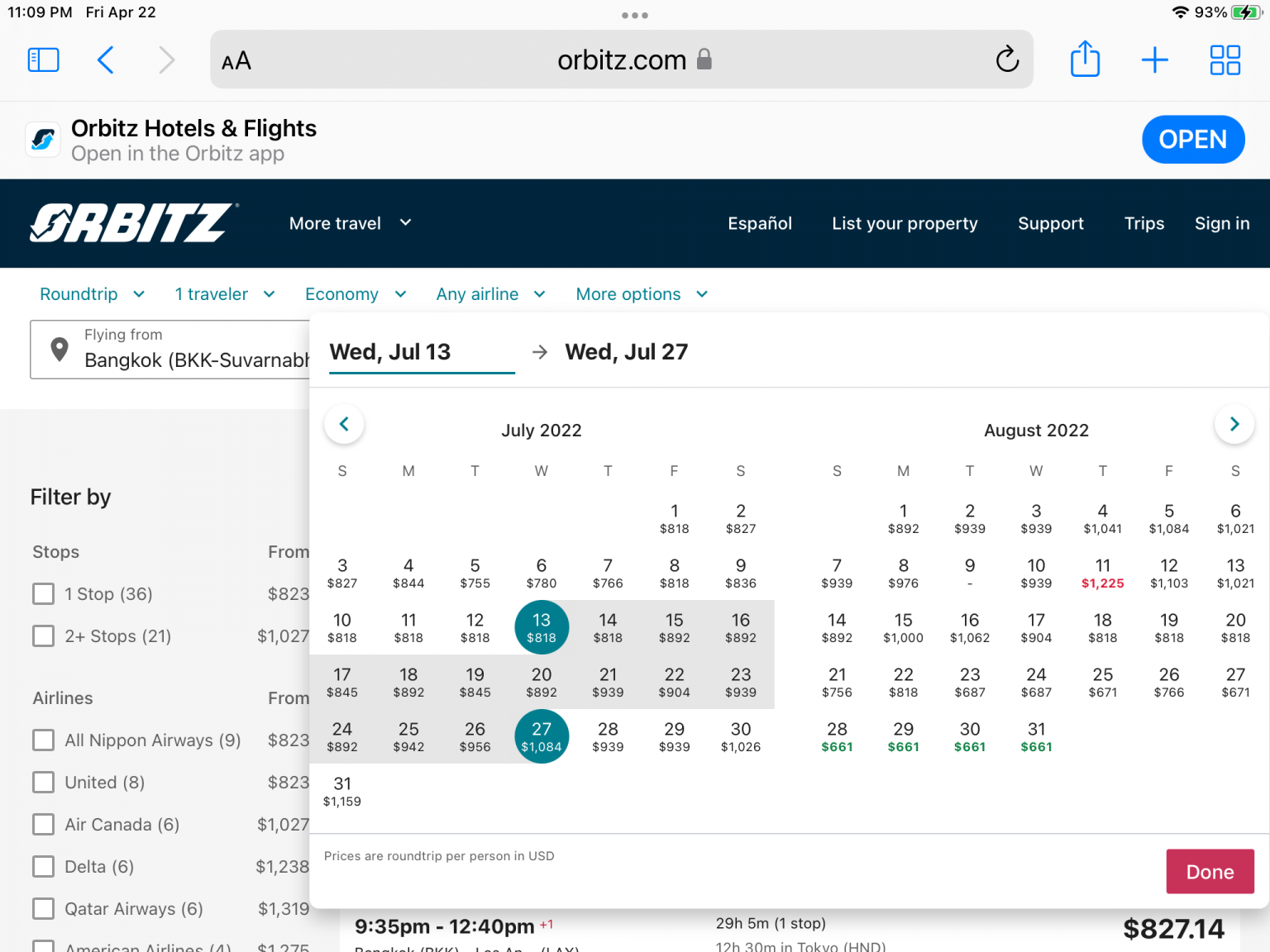Open the Support menu item
This screenshot has height=952, width=1270.
pyautogui.click(x=1051, y=223)
